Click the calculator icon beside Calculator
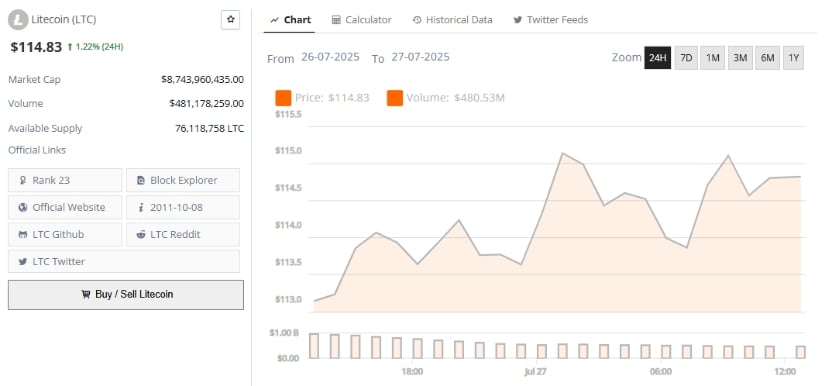The image size is (825, 386). click(336, 20)
